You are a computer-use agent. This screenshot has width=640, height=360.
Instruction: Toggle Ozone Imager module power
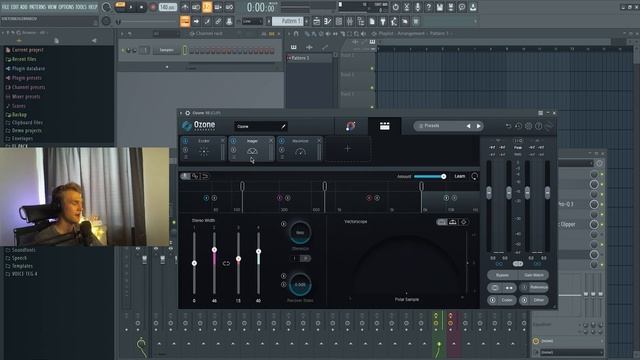[x=233, y=141]
